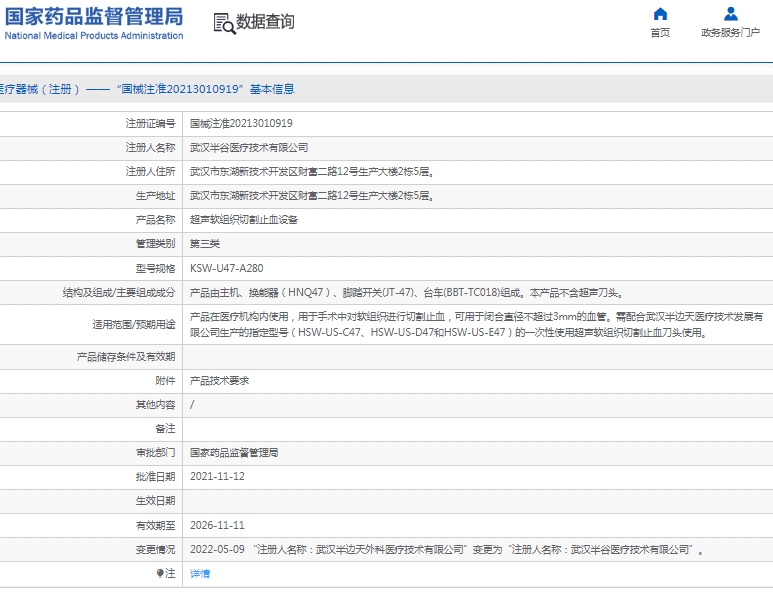Select registration number 国械注准20213010919 value
Viewport: 773px width, 593px height.
pyautogui.click(x=241, y=123)
